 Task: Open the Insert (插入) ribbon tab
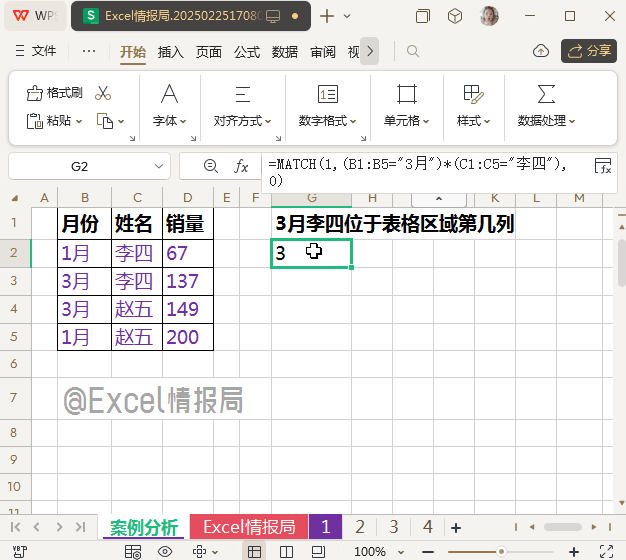pos(171,51)
